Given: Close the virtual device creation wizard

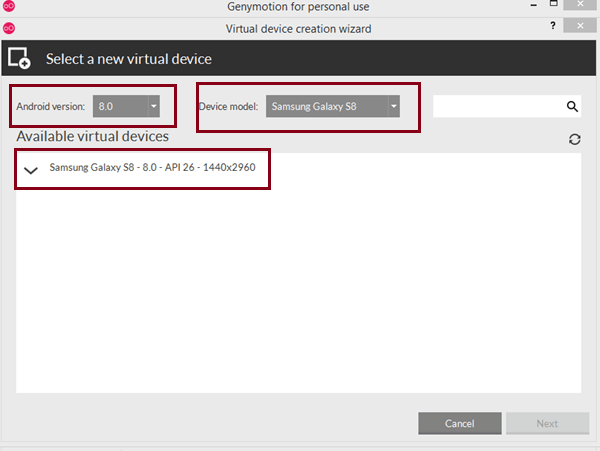Looking at the screenshot, I should pyautogui.click(x=580, y=27).
